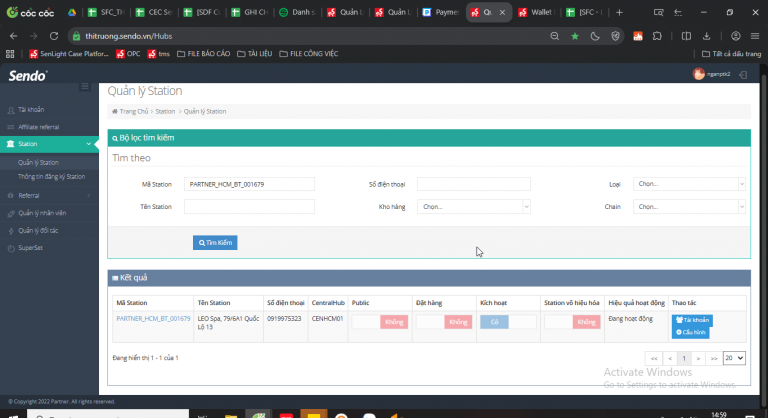Open the extensions puzzle icon
The height and width of the screenshot is (418, 768).
[657, 36]
